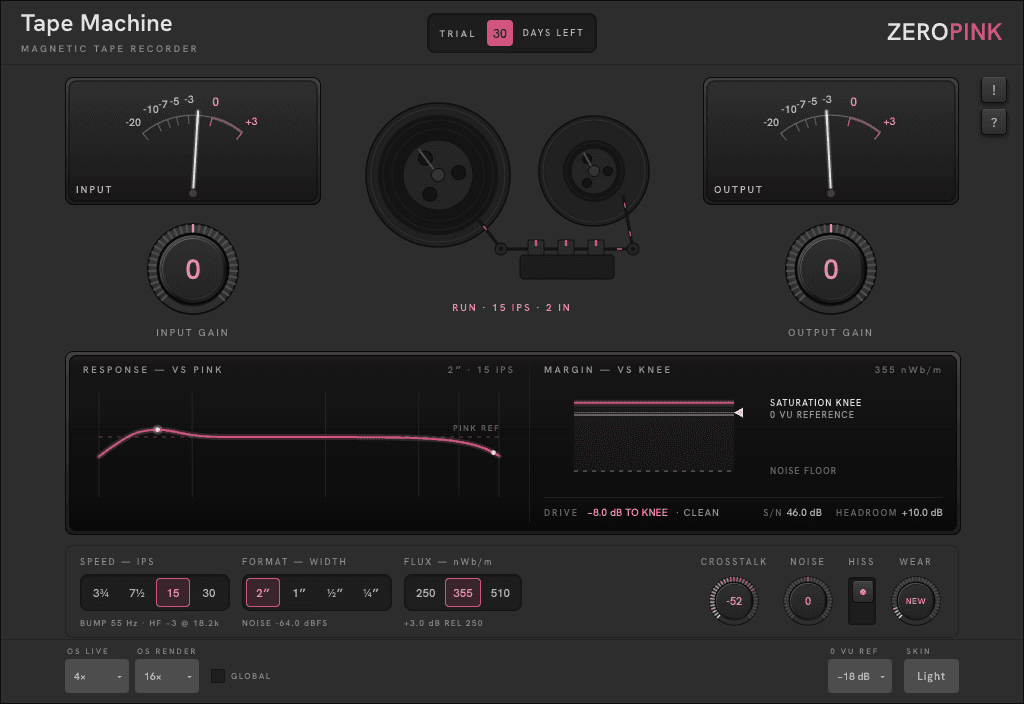Viewport: 1024px width, 704px height.
Task: Select 3¾ IPS tape speed
Action: click(x=101, y=593)
